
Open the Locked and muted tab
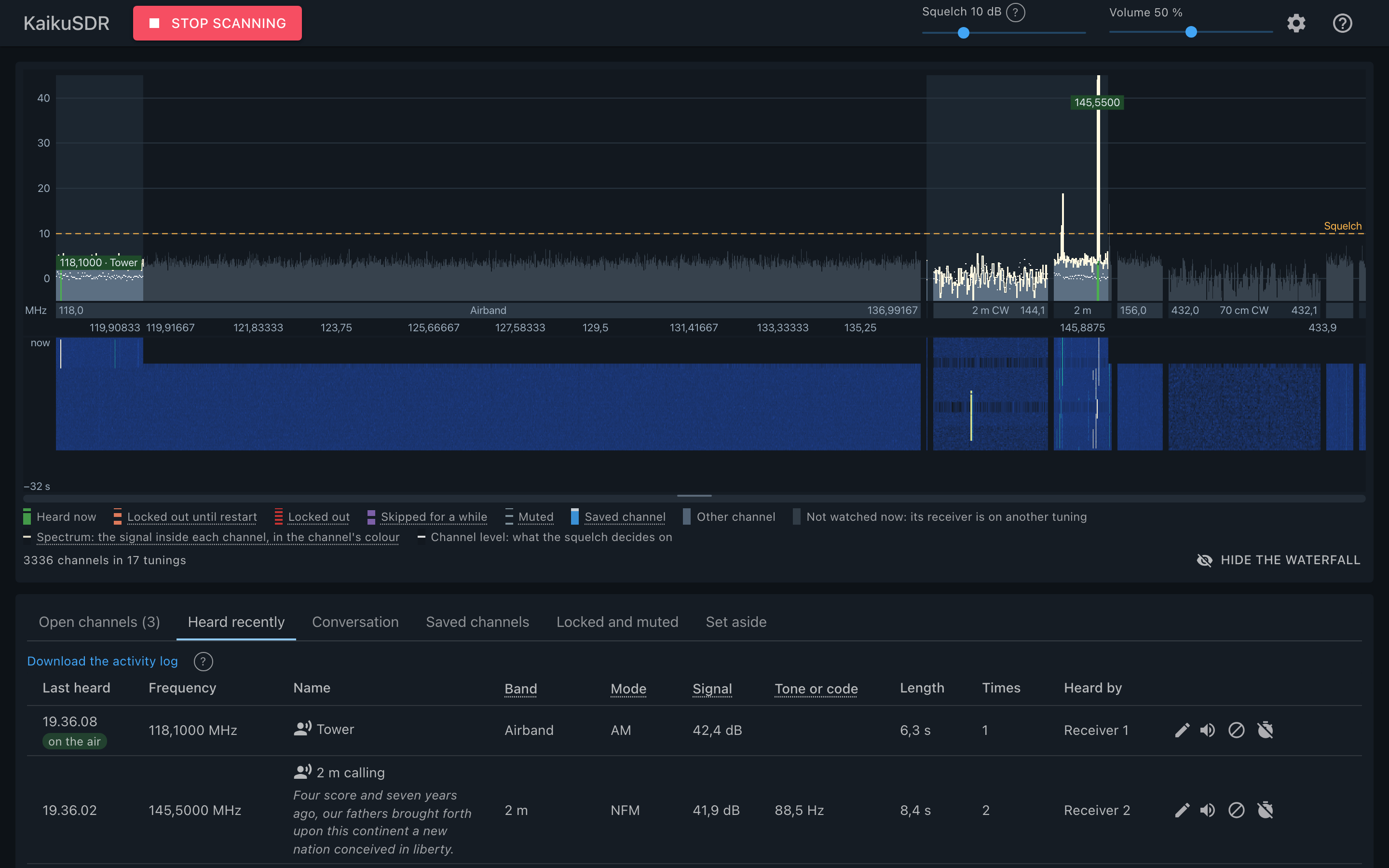tap(618, 622)
